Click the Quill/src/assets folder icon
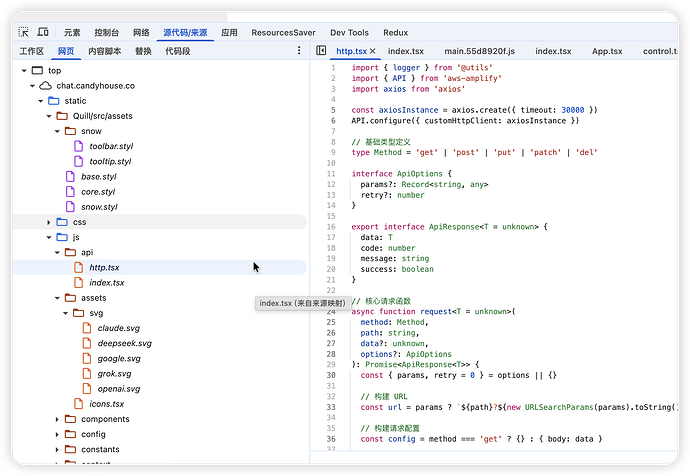Viewport: 690px width, 476px height. click(62, 116)
